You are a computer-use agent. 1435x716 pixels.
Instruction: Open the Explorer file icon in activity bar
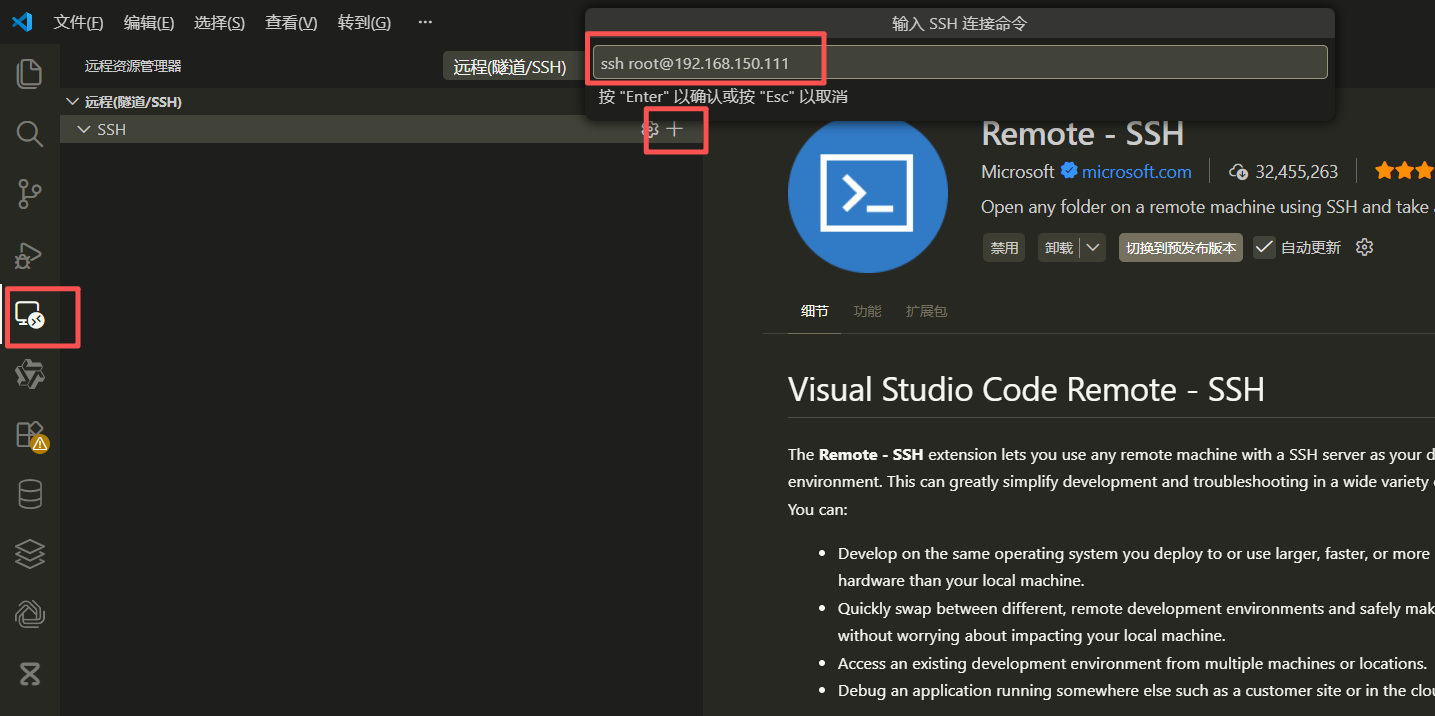click(30, 73)
